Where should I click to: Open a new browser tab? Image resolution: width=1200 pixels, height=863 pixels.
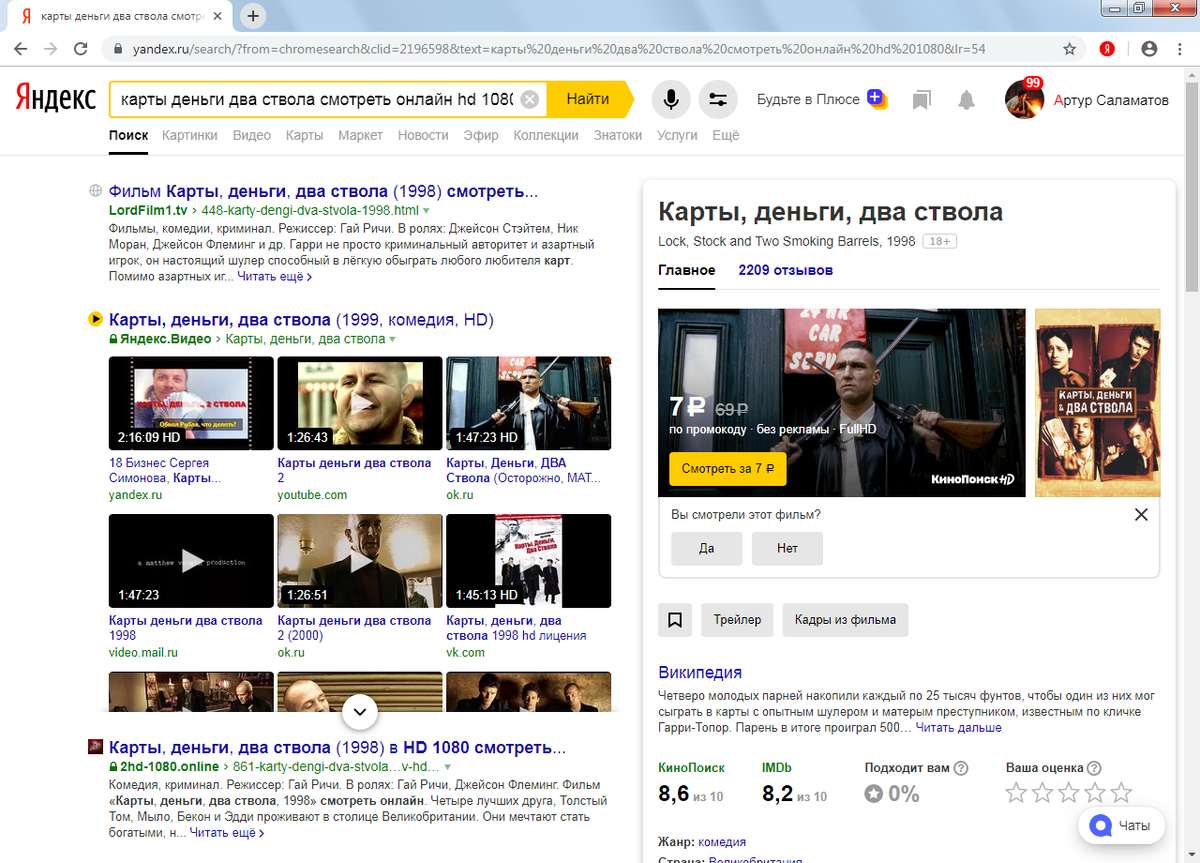pyautogui.click(x=253, y=16)
